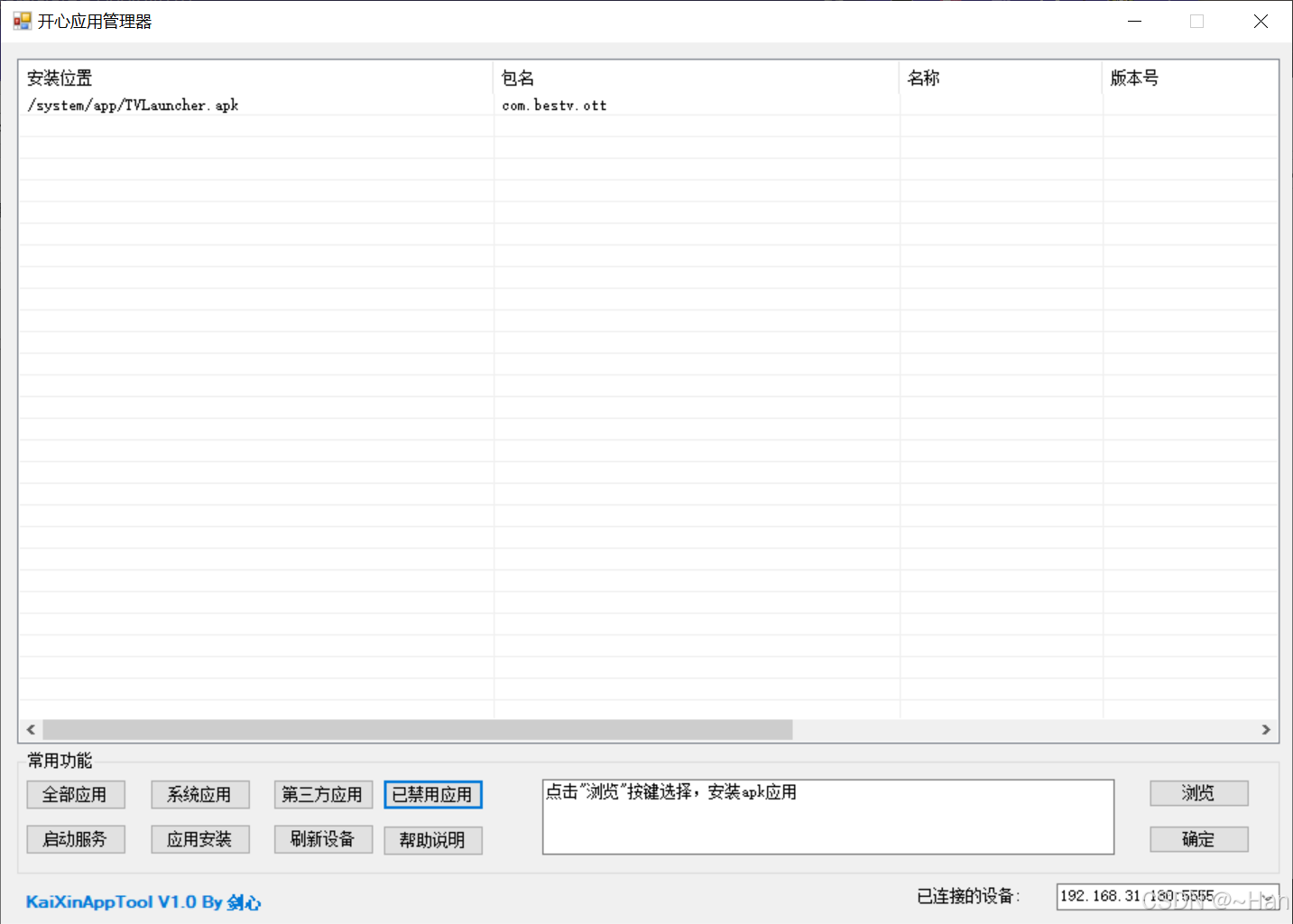Click the horizontal scrollbar right arrow
Image resolution: width=1293 pixels, height=924 pixels.
(x=1266, y=729)
